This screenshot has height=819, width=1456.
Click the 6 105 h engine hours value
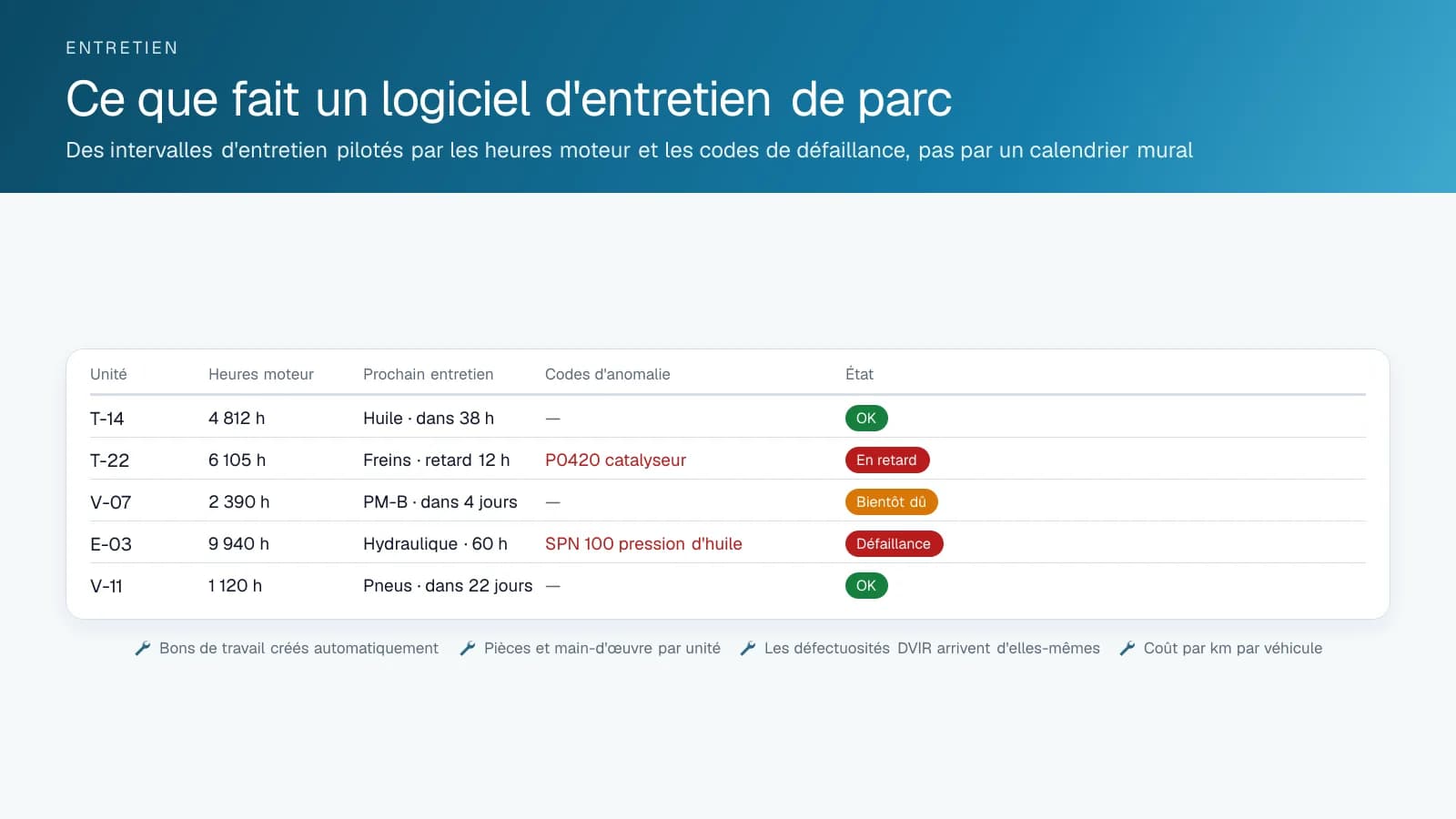238,460
